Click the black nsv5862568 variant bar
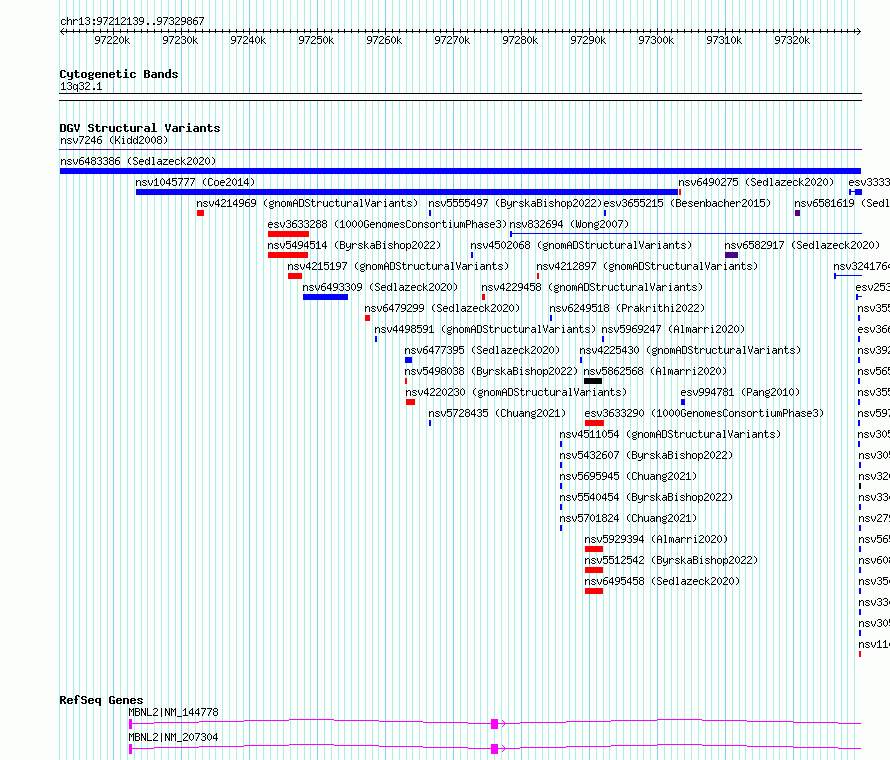 coord(593,381)
